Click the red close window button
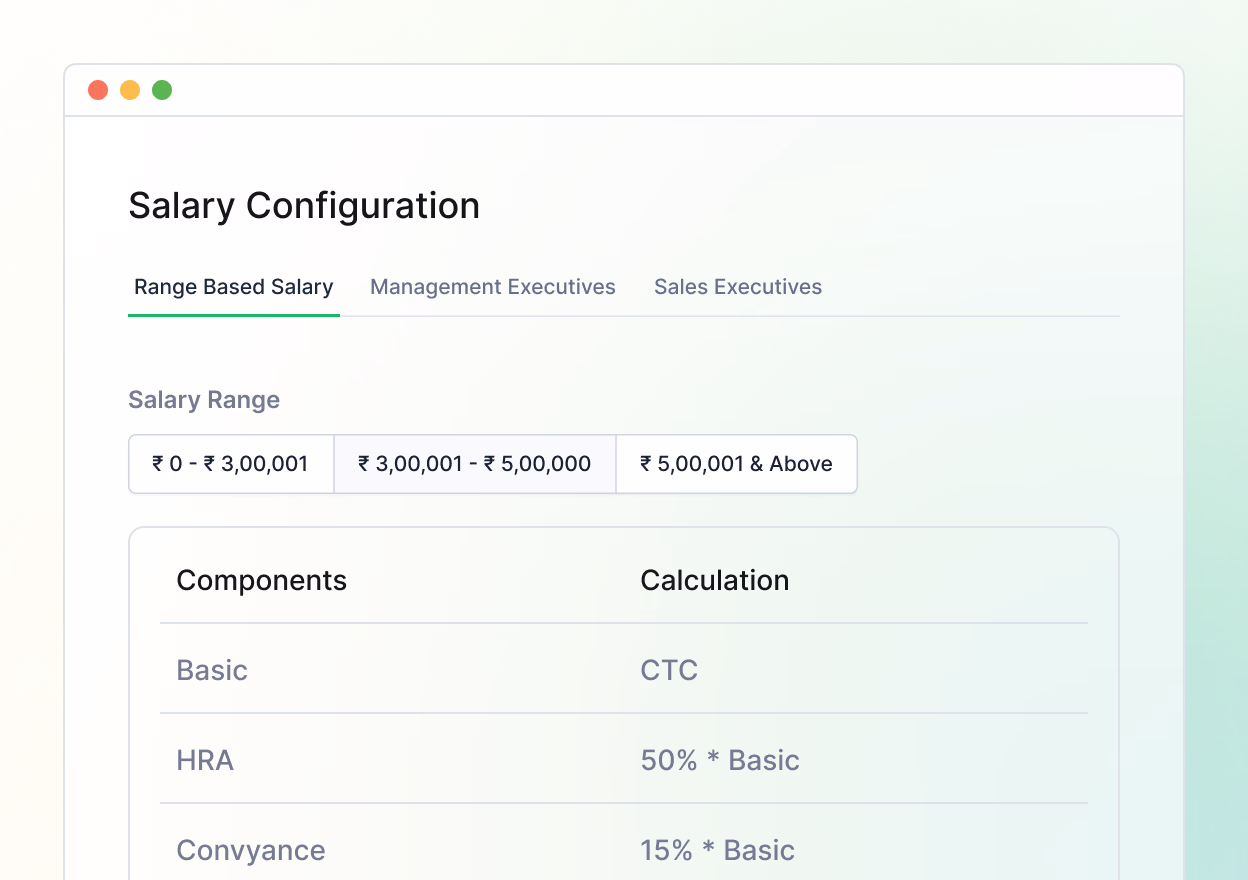 point(98,90)
